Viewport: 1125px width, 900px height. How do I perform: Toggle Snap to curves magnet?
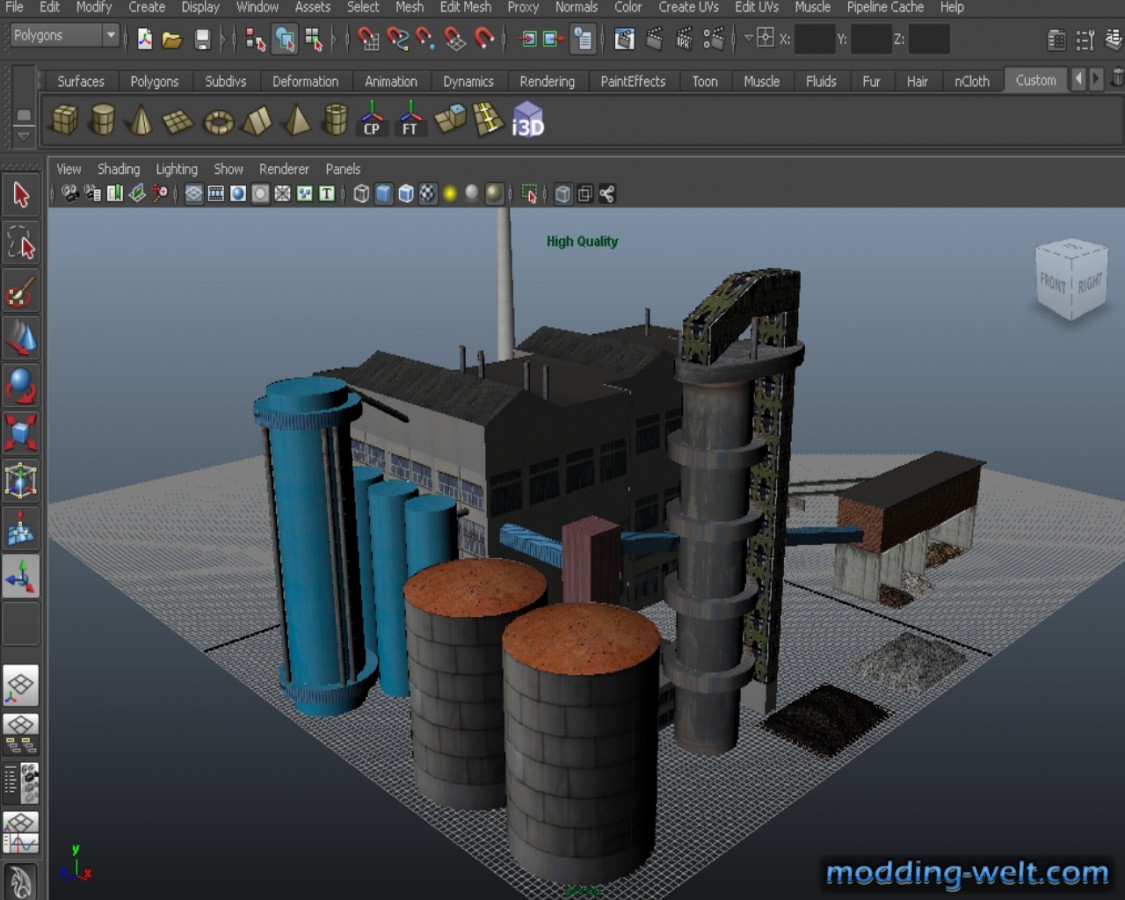pos(397,39)
